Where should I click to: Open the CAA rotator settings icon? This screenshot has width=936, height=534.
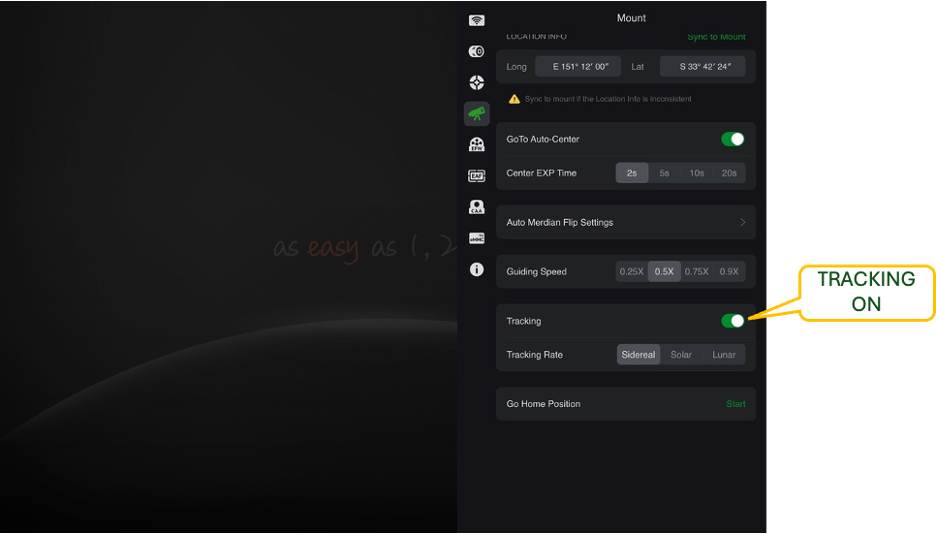477,207
